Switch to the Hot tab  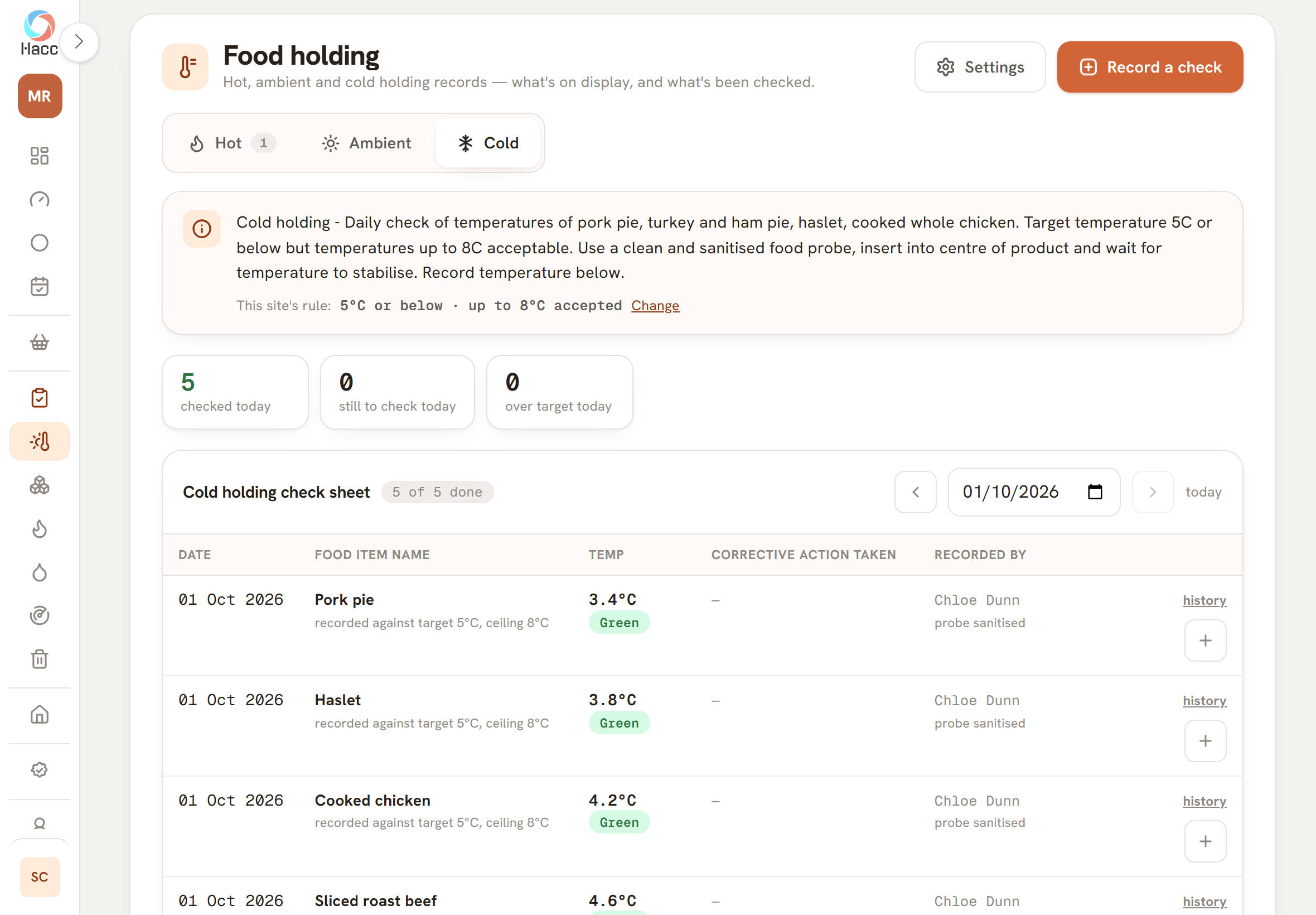(x=232, y=143)
